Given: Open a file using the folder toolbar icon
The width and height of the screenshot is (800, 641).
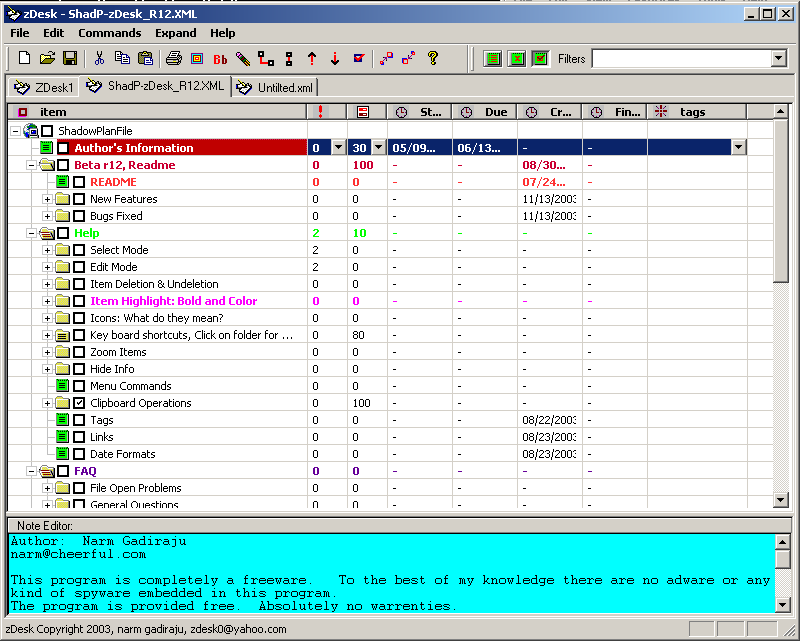Looking at the screenshot, I should (47, 58).
